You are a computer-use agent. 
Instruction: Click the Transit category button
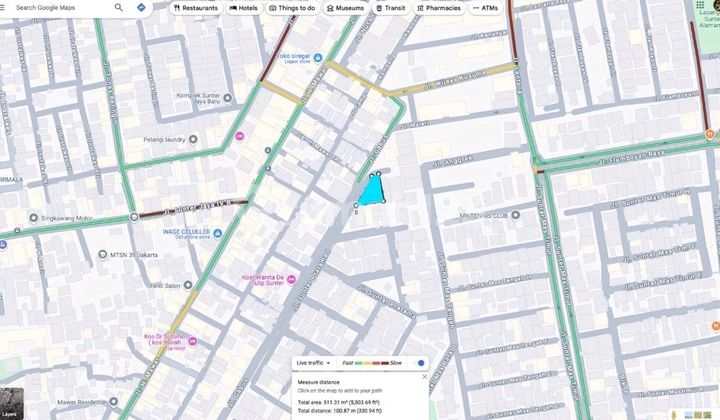coord(390,8)
